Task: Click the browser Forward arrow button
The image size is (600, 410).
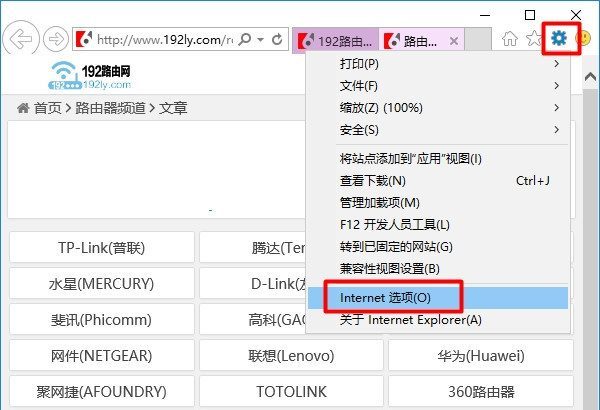Action: click(x=56, y=39)
